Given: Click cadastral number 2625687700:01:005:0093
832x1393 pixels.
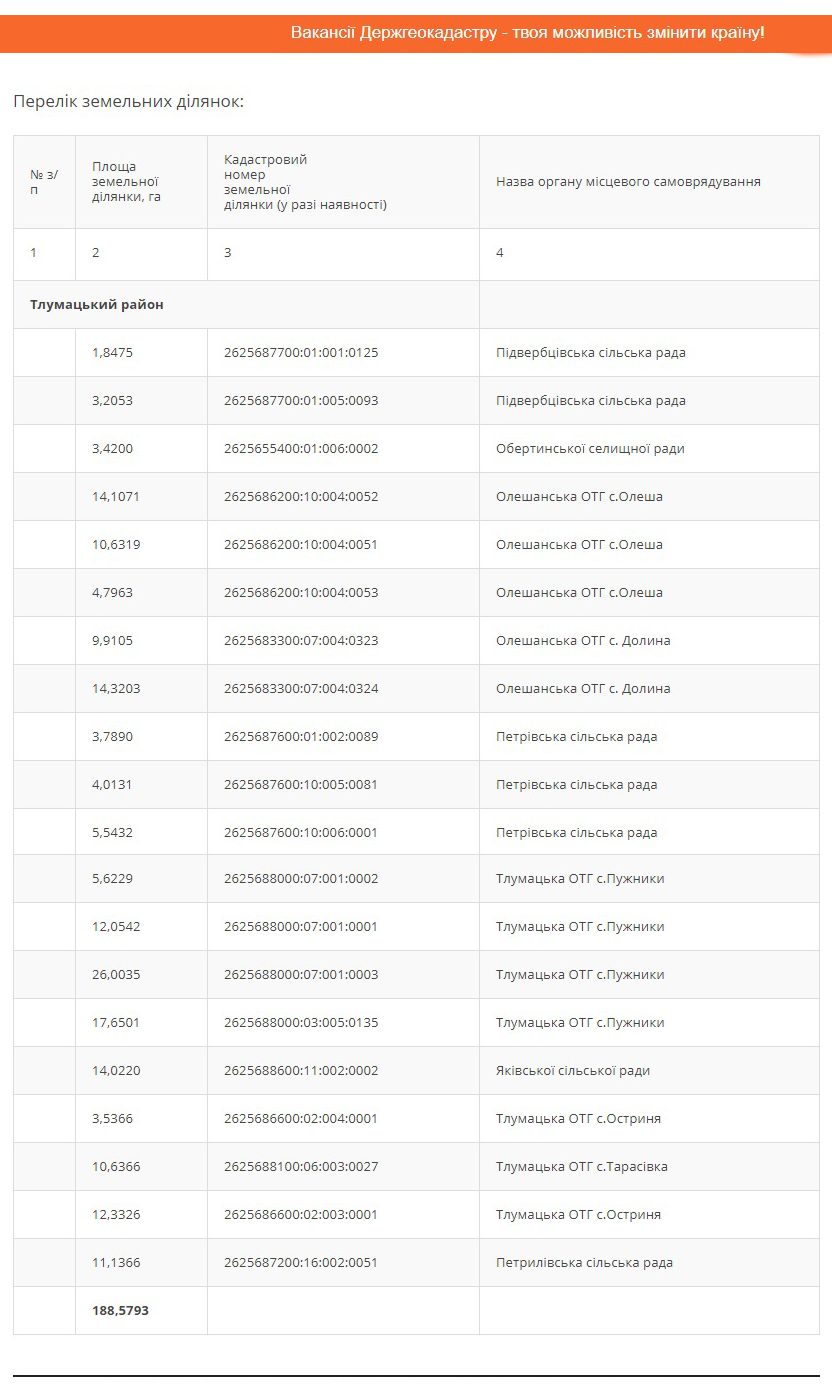Looking at the screenshot, I should [x=301, y=401].
